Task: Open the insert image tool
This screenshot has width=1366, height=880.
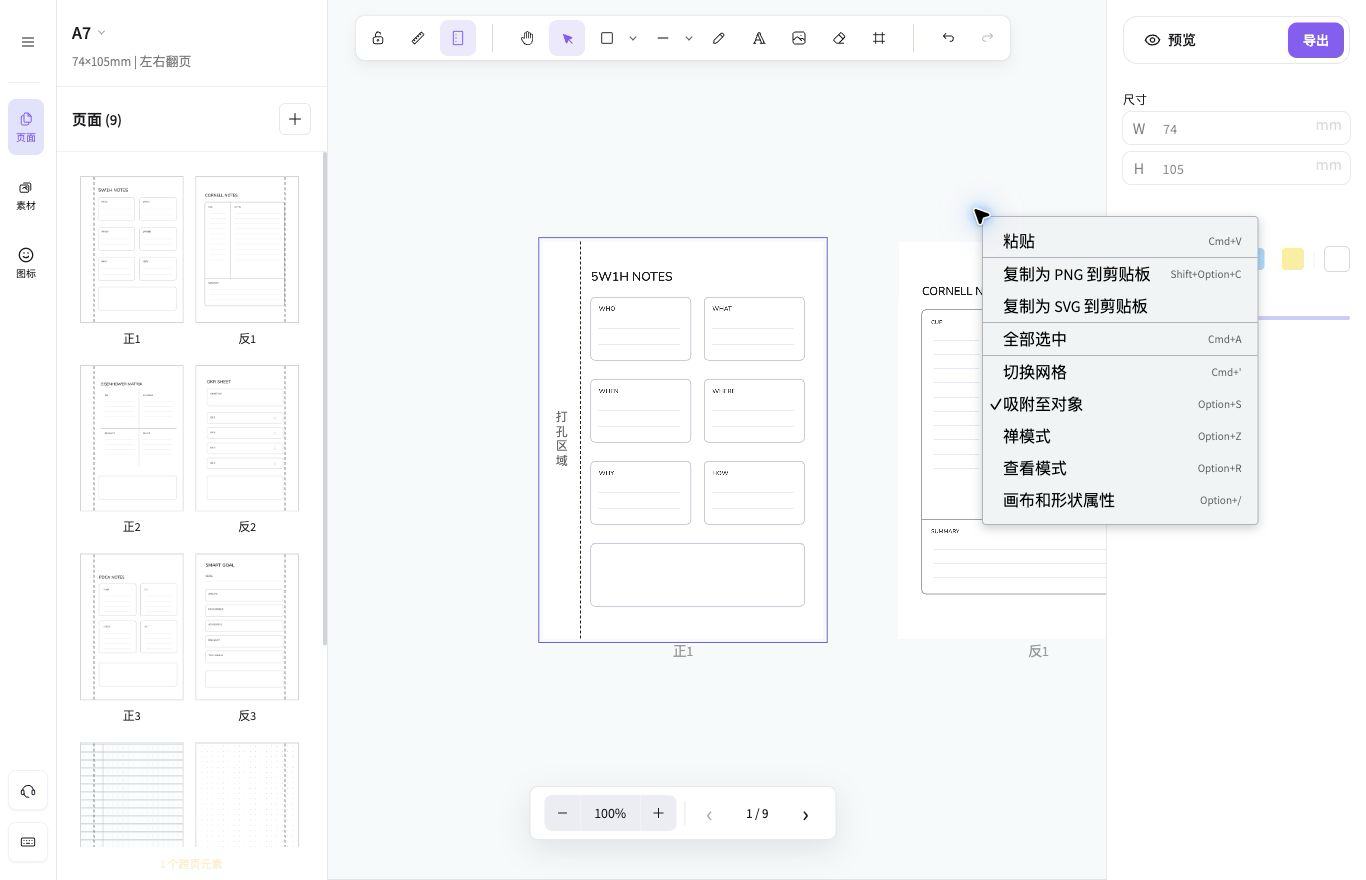Action: [x=799, y=38]
